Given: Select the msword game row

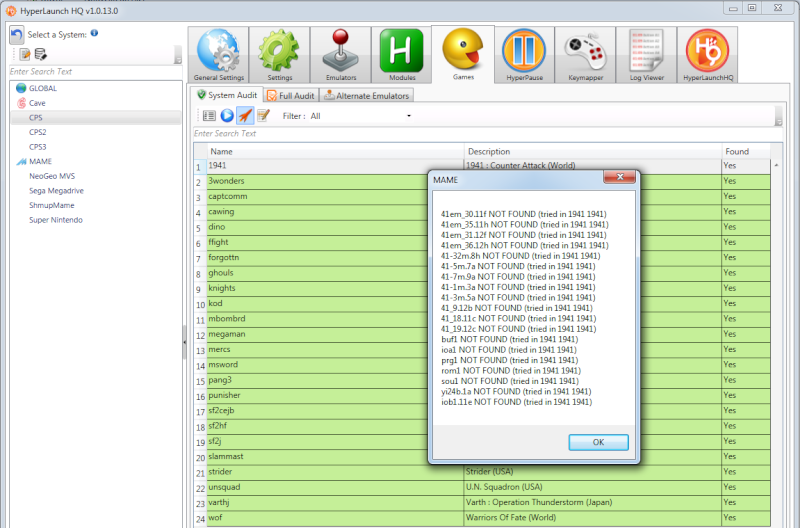Looking at the screenshot, I should point(482,365).
